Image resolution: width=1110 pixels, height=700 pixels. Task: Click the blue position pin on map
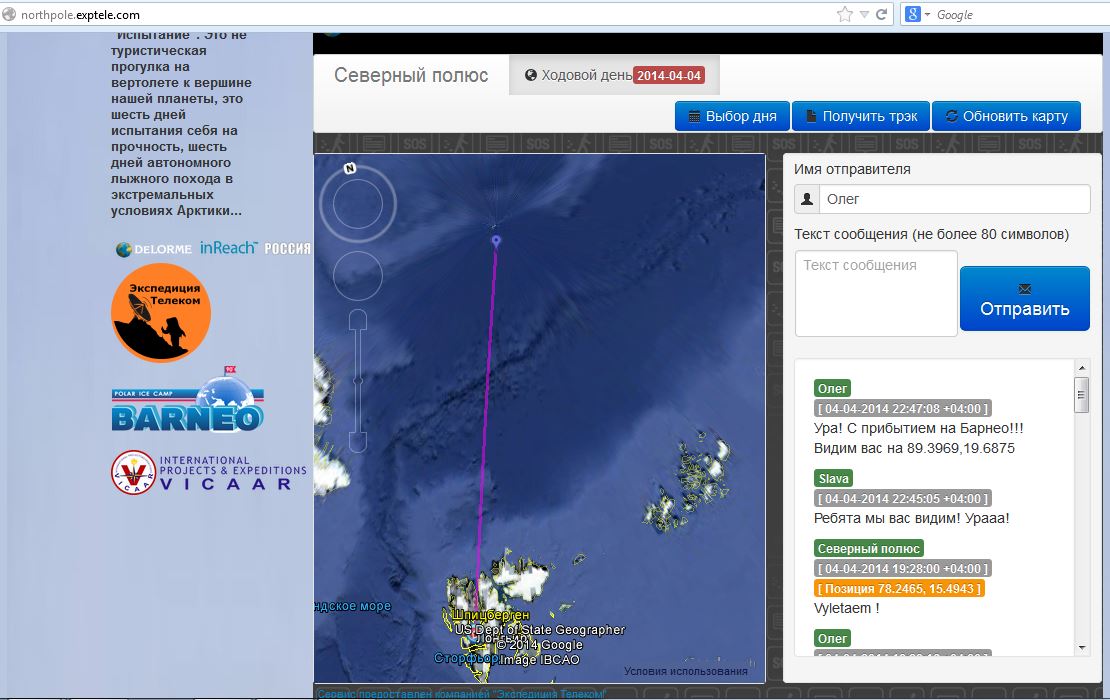point(496,241)
